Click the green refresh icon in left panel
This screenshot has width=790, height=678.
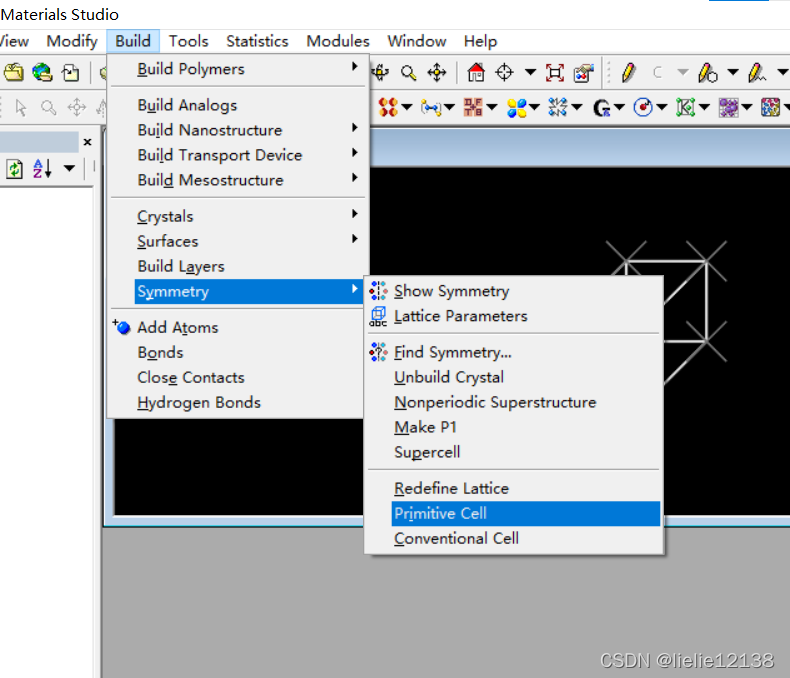coord(15,169)
